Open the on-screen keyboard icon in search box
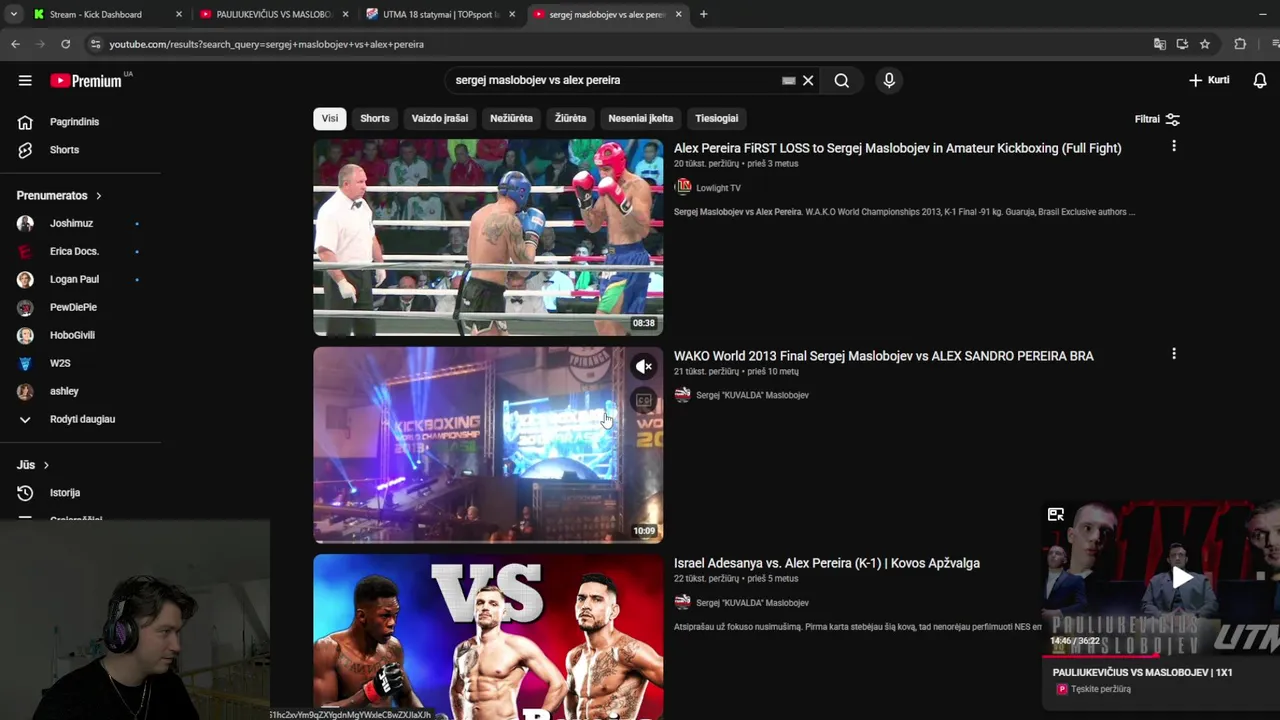The width and height of the screenshot is (1280, 720). click(788, 80)
